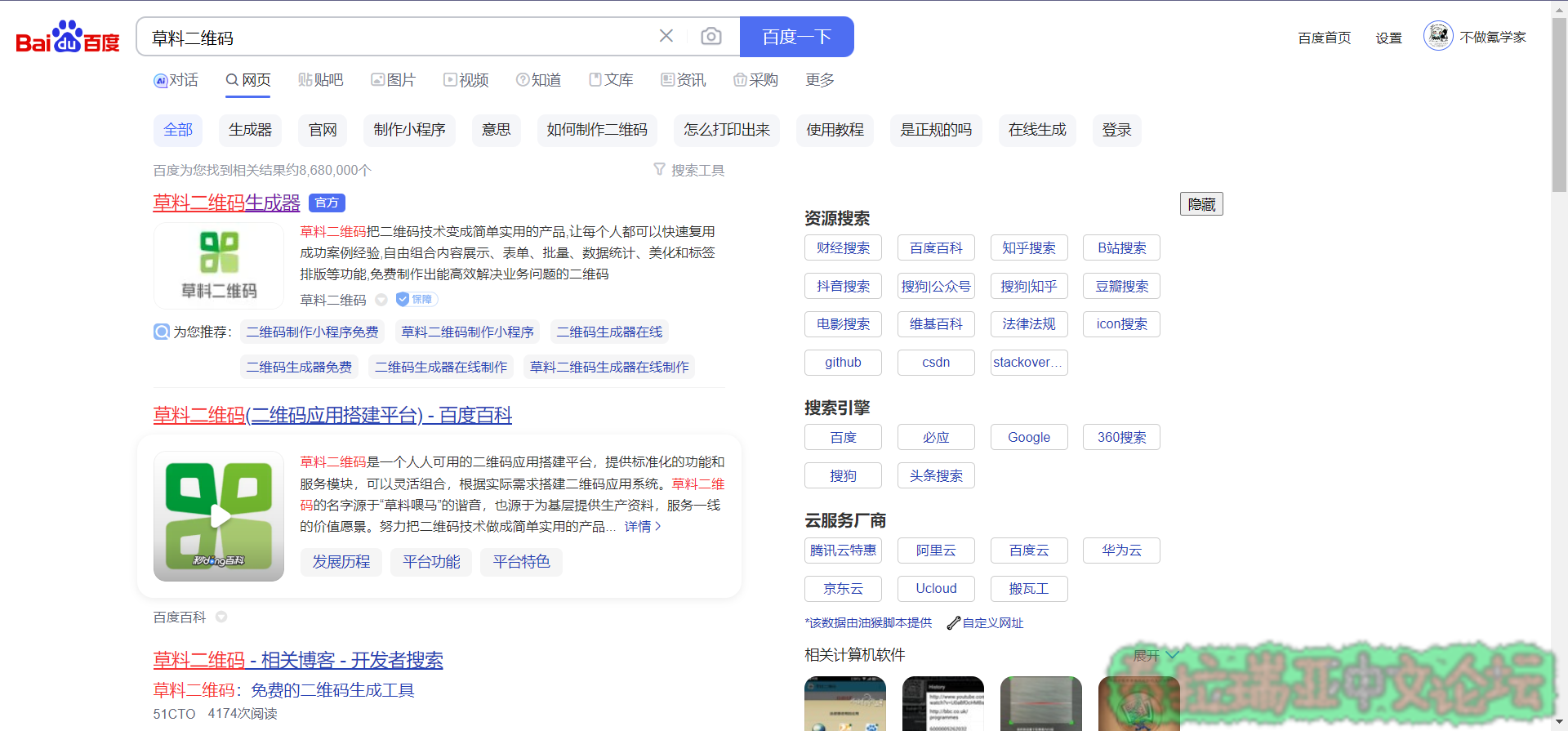Open 搜索工具 filter
This screenshot has width=1568, height=731.
[x=689, y=170]
